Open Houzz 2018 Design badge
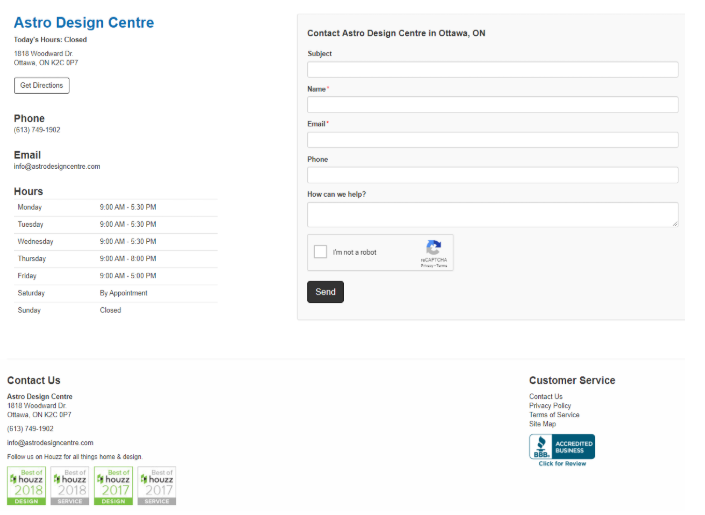The image size is (705, 515). (x=27, y=486)
